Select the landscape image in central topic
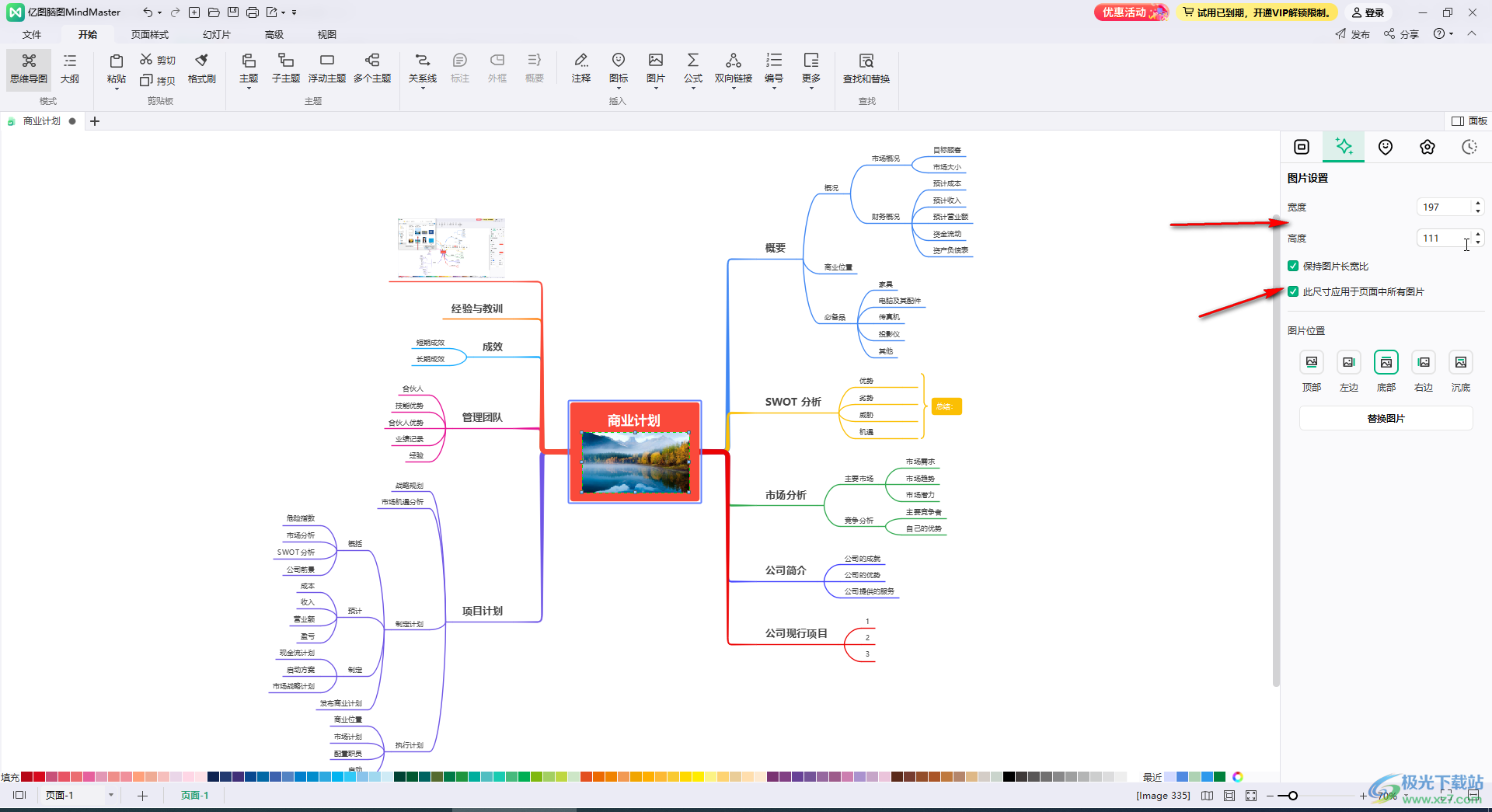Image resolution: width=1492 pixels, height=812 pixels. [636, 462]
